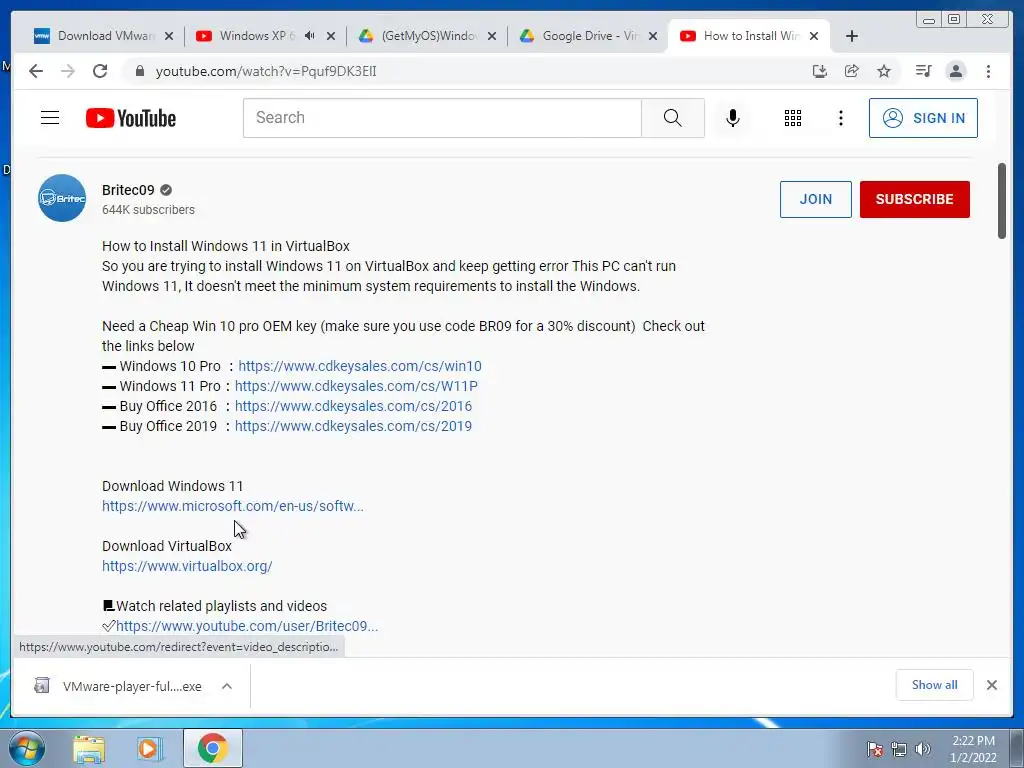Image resolution: width=1024 pixels, height=768 pixels.
Task: Click the lock icon in address bar
Action: pos(139,71)
